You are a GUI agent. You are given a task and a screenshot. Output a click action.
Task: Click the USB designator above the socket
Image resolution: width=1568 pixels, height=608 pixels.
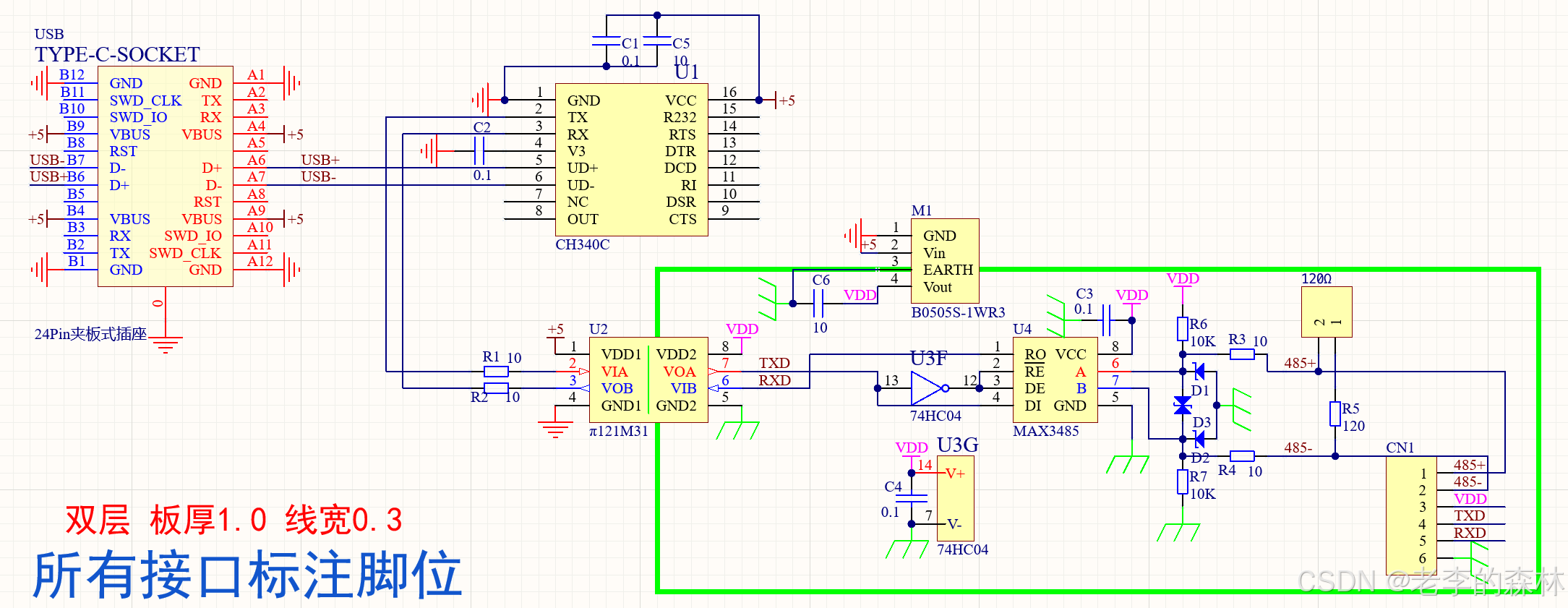49,34
